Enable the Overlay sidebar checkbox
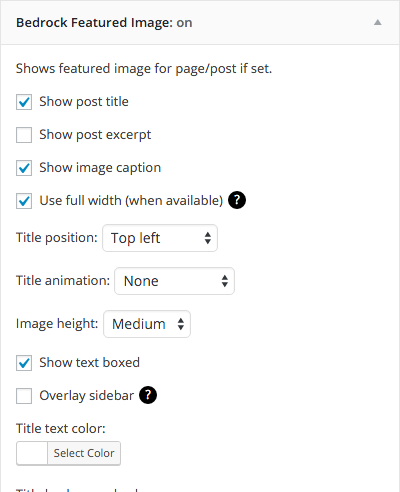 (24, 396)
